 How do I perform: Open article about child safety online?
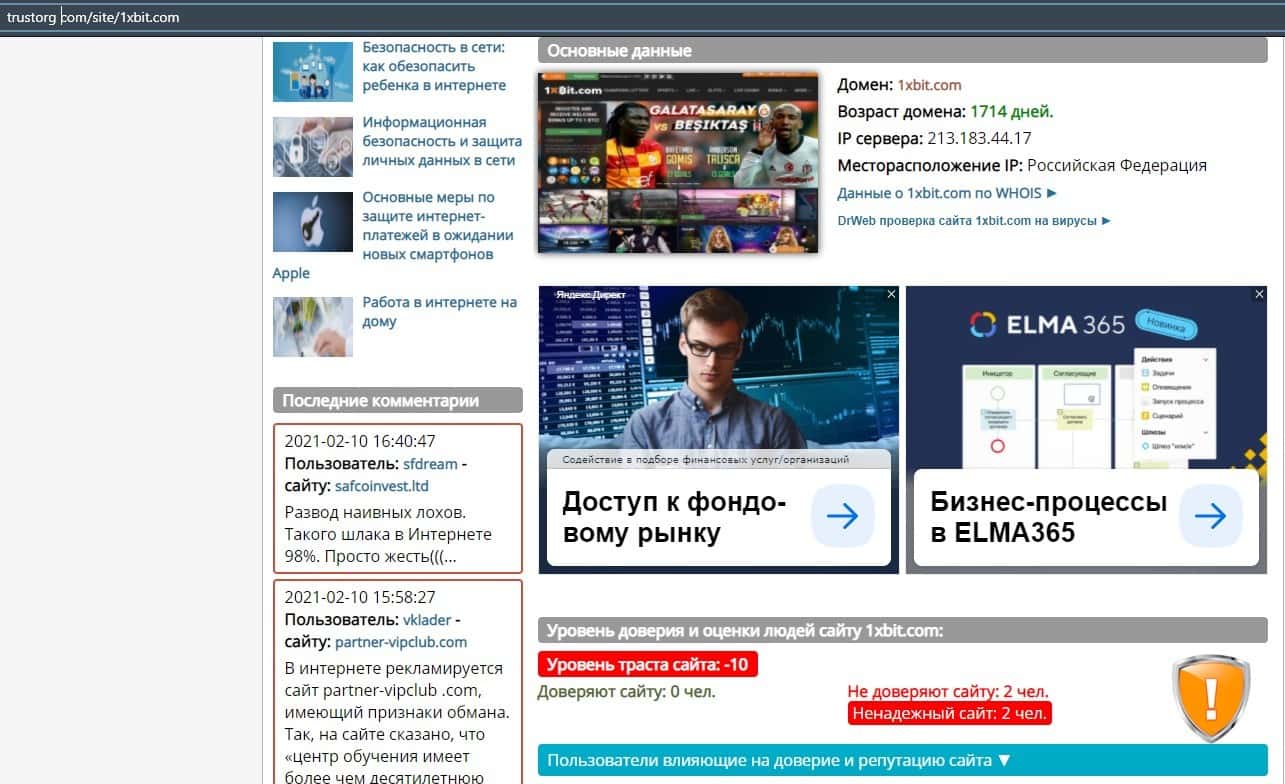point(434,66)
